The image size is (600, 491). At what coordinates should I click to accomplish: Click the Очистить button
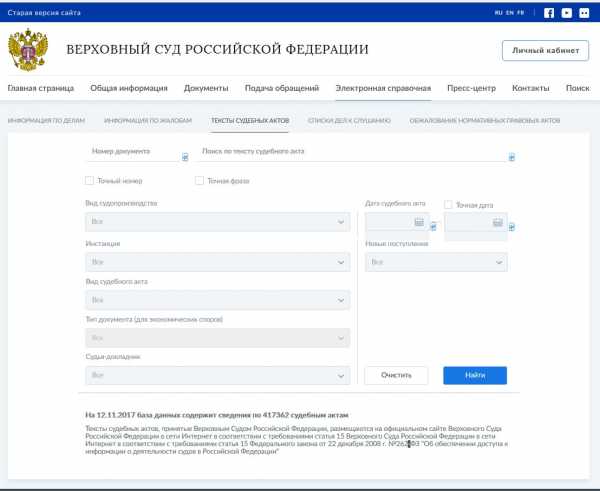[x=396, y=375]
